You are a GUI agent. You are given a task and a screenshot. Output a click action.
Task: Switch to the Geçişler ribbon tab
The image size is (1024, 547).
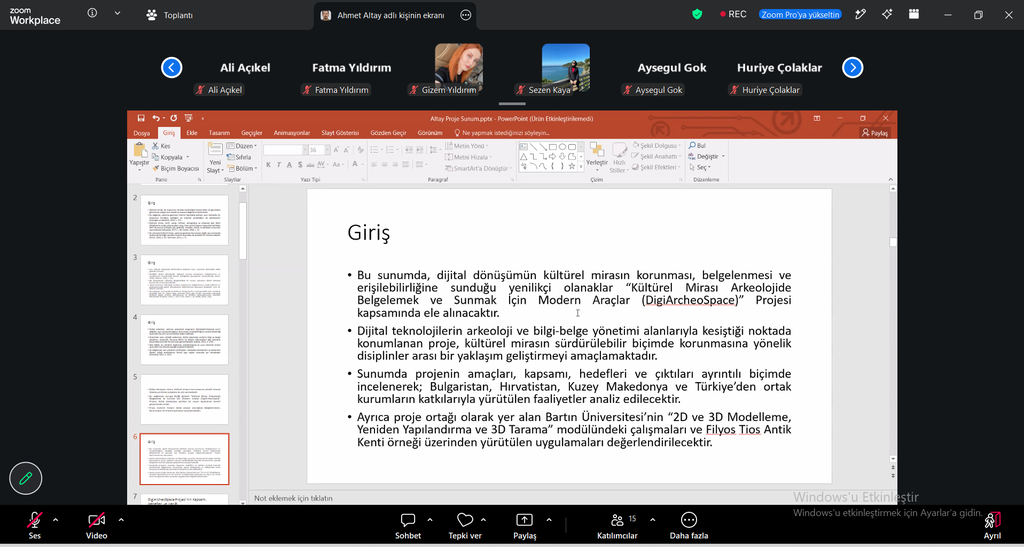(x=251, y=133)
